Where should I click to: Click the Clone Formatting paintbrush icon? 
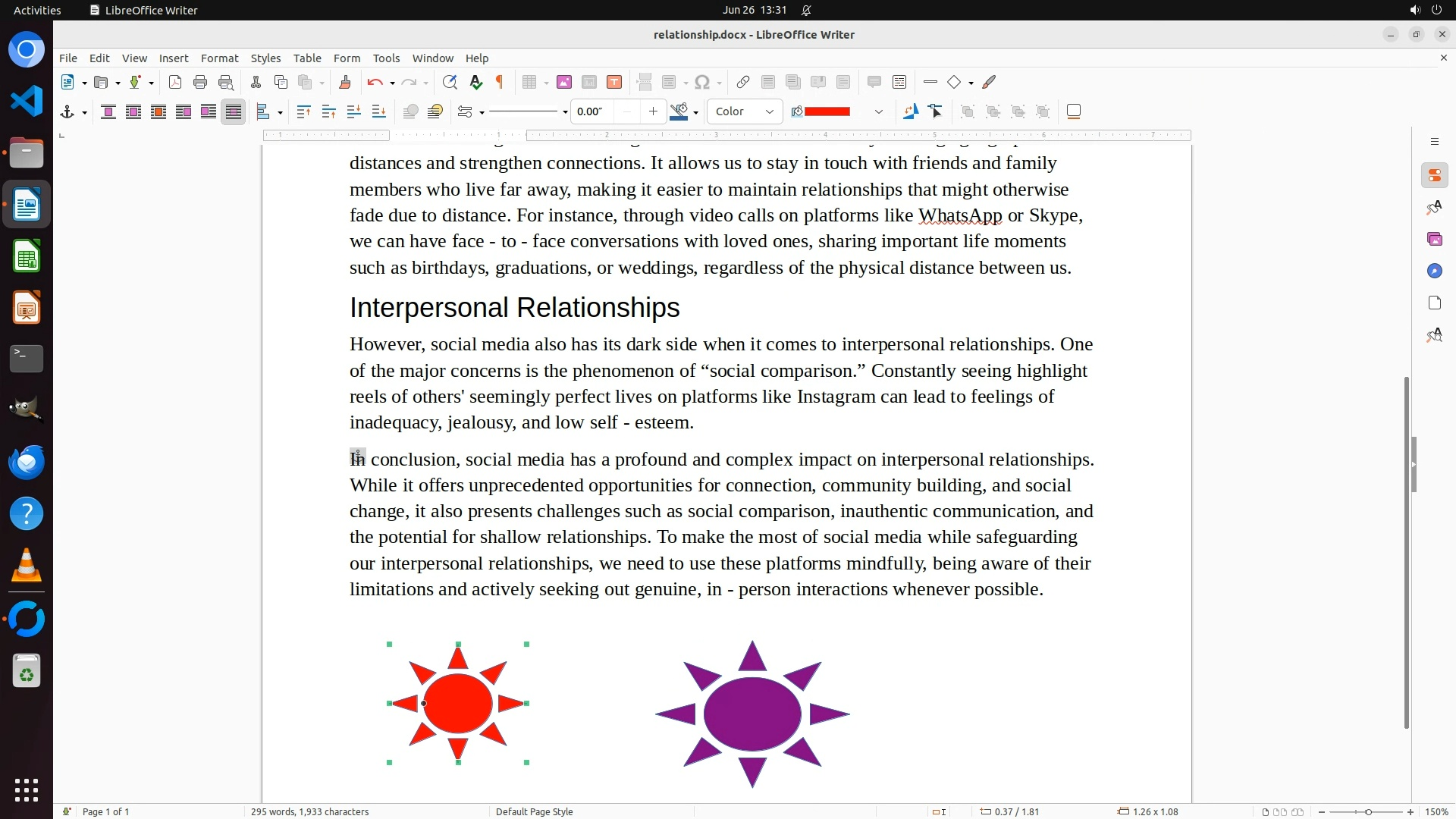(x=345, y=82)
